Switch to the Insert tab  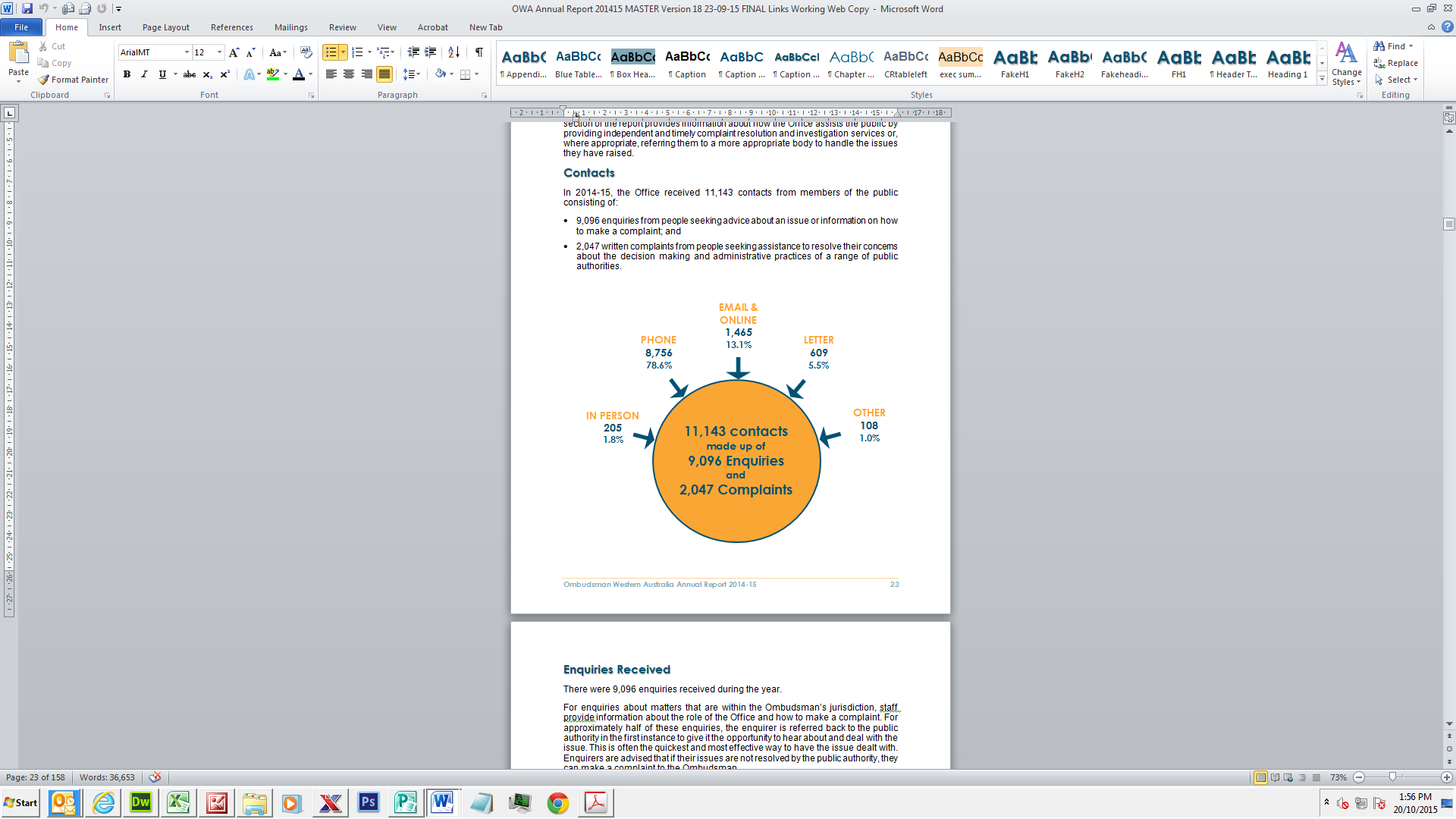(110, 27)
